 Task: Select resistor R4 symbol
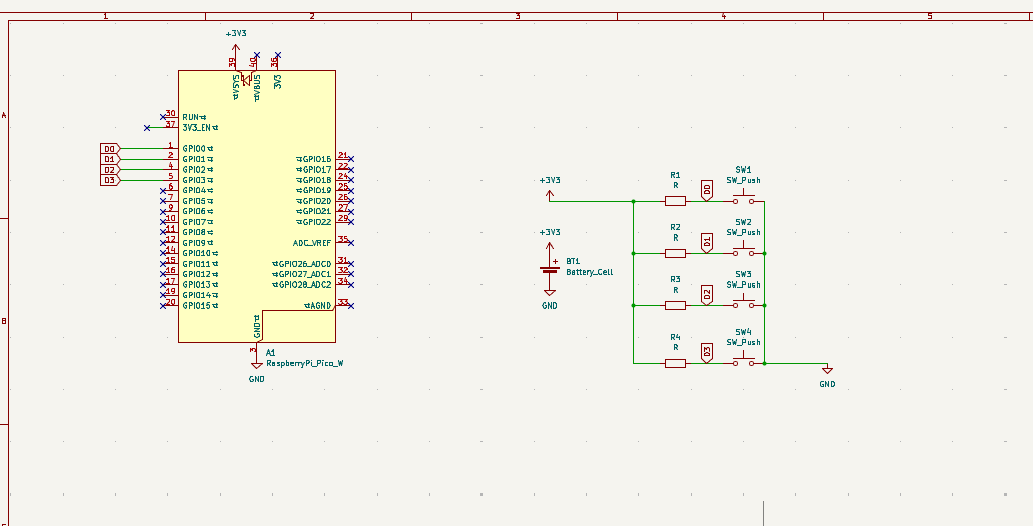(x=675, y=363)
